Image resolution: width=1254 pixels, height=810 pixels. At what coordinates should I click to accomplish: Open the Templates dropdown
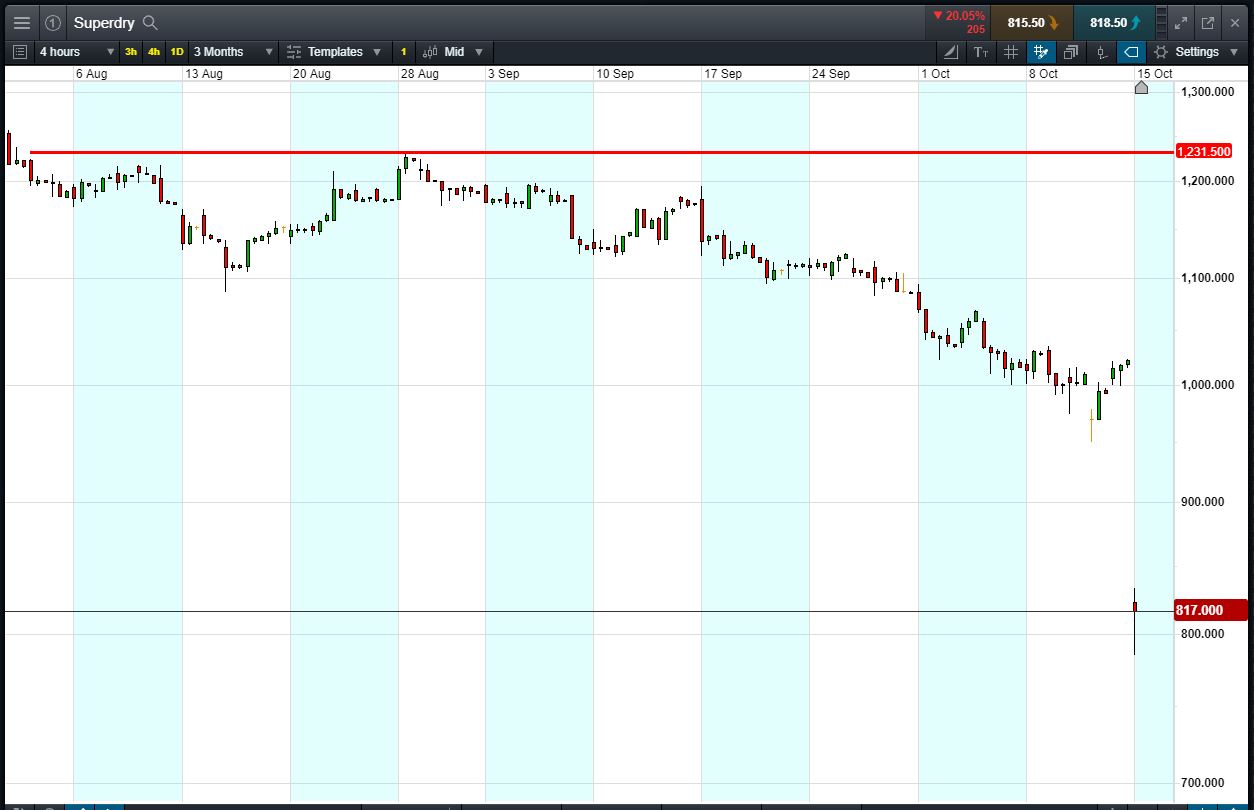click(334, 52)
